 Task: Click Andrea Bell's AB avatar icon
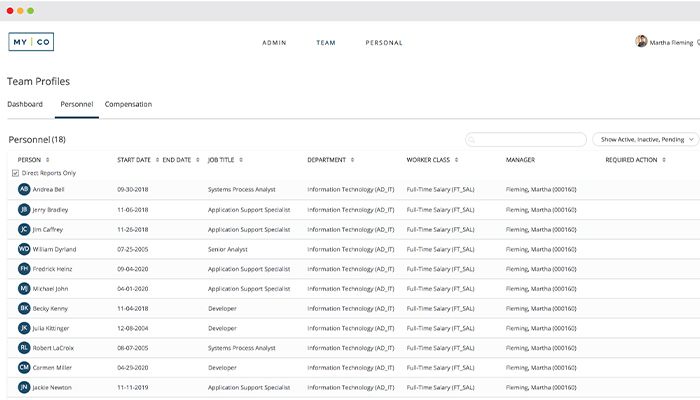tap(24, 189)
